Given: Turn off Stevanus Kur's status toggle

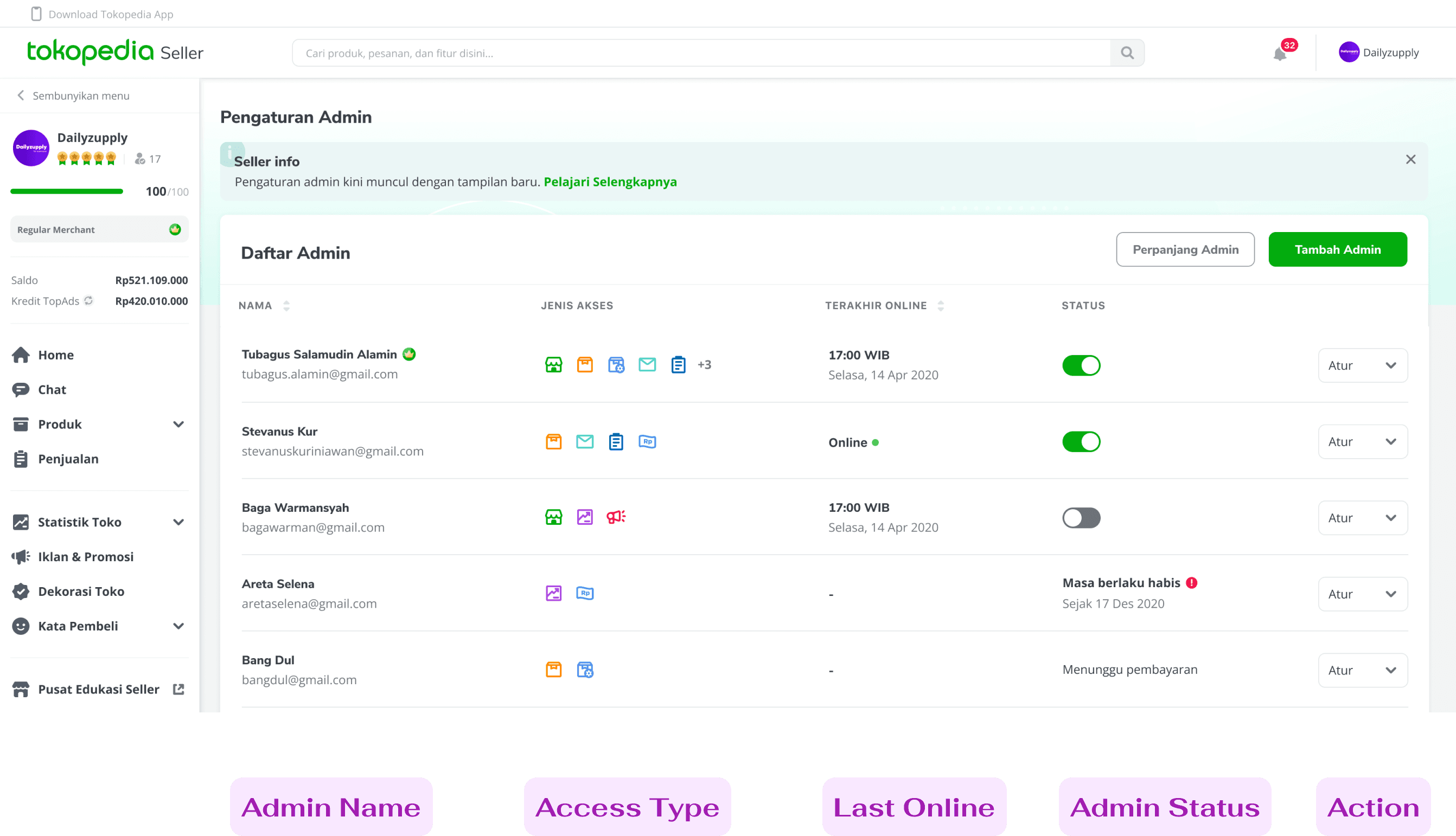Looking at the screenshot, I should (1081, 441).
